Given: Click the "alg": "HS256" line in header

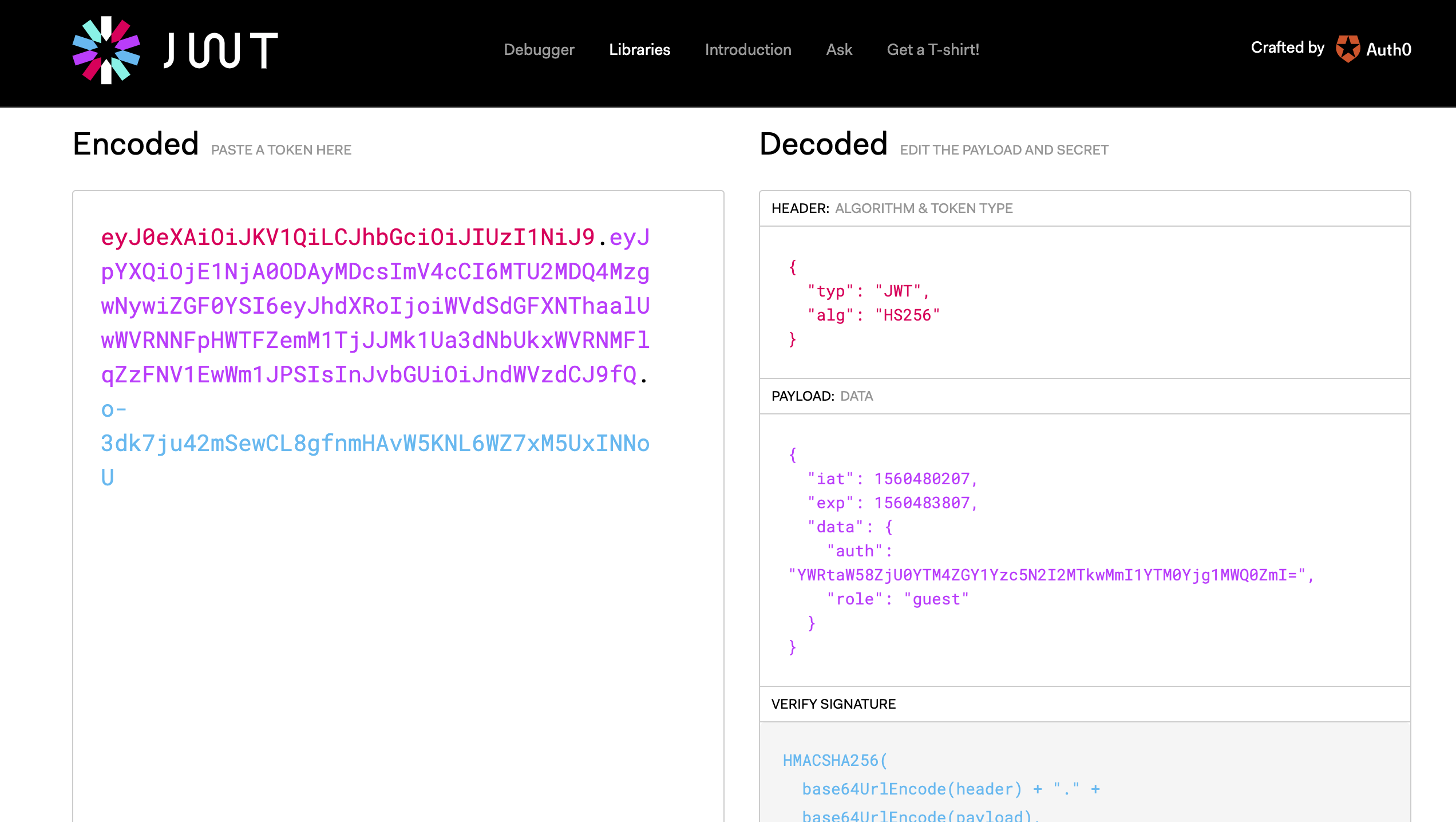Looking at the screenshot, I should (873, 315).
